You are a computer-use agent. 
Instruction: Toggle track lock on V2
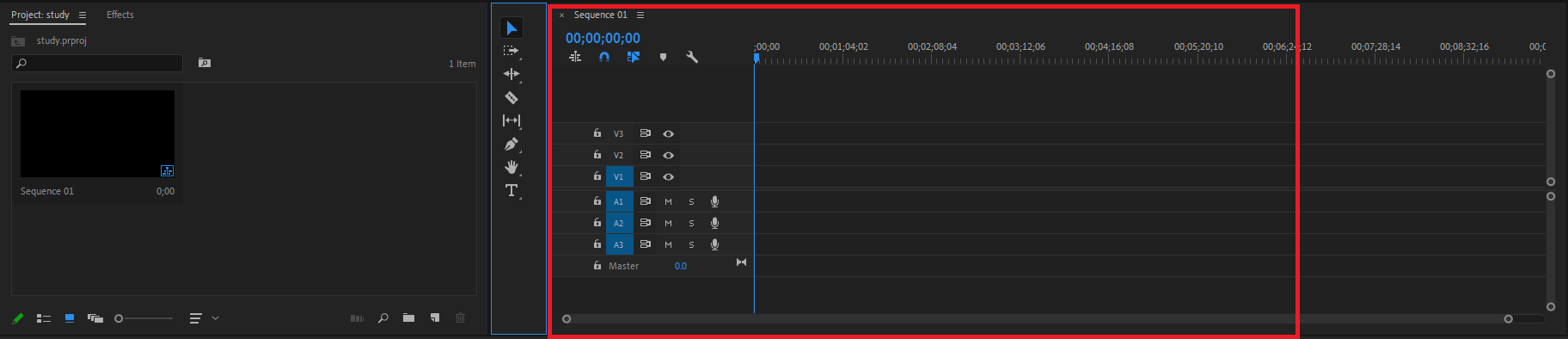pos(597,155)
